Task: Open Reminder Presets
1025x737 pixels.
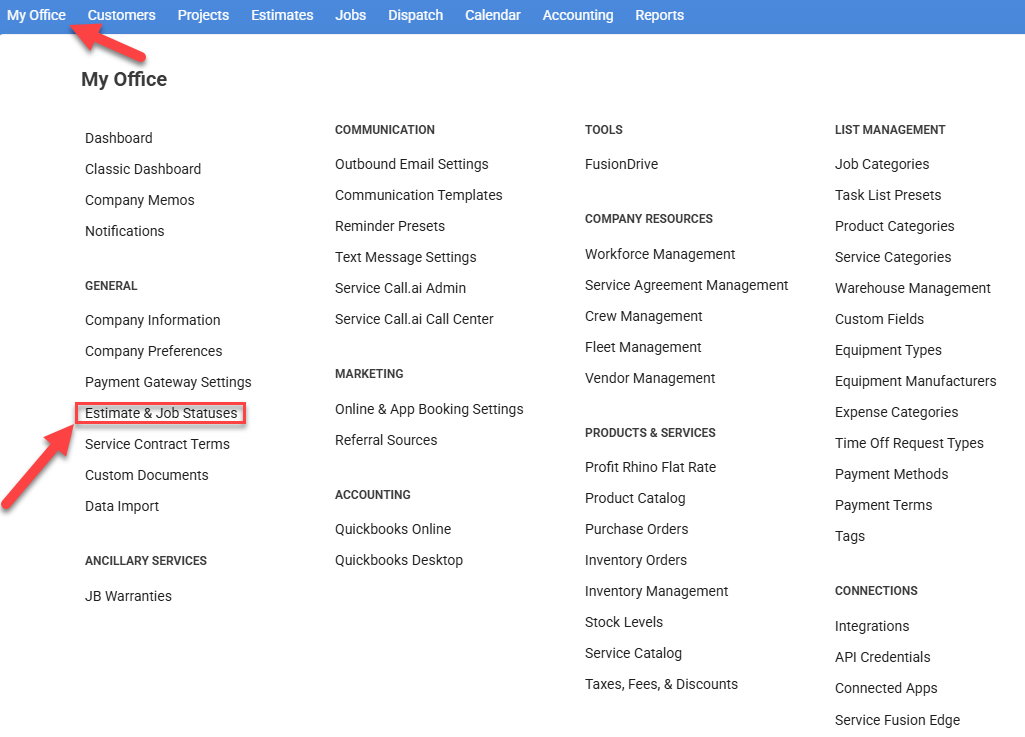Action: coord(390,226)
